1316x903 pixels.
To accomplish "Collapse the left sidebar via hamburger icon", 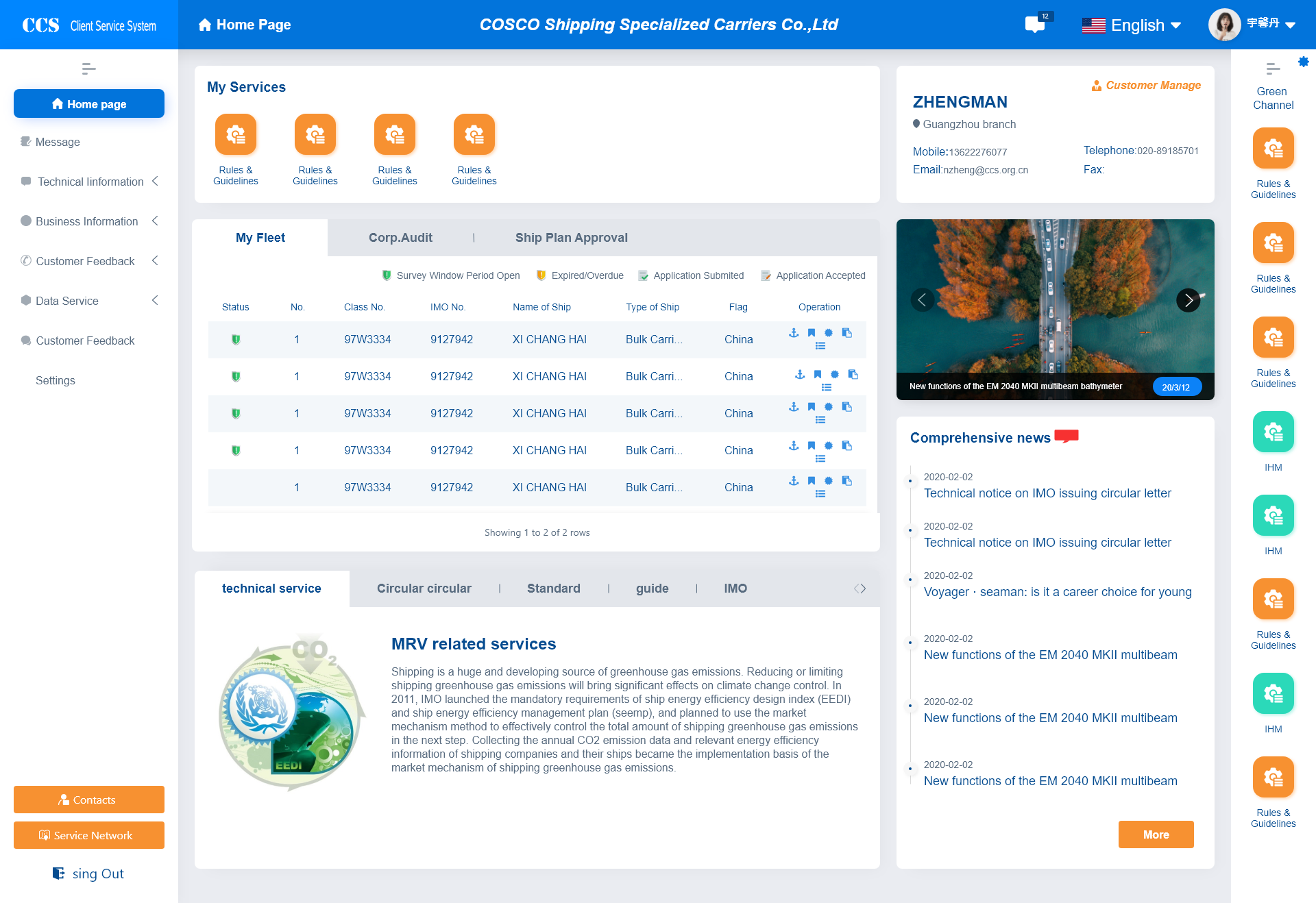I will pos(88,69).
